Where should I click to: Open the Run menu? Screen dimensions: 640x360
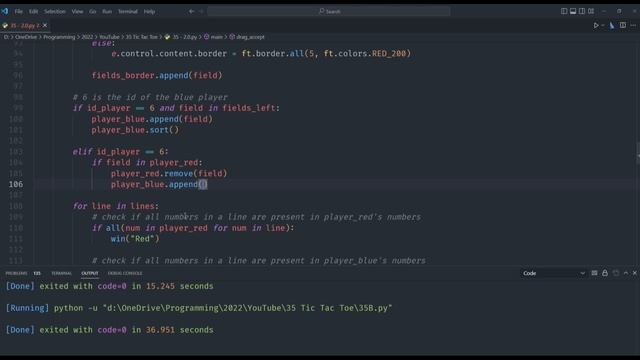(x=107, y=11)
